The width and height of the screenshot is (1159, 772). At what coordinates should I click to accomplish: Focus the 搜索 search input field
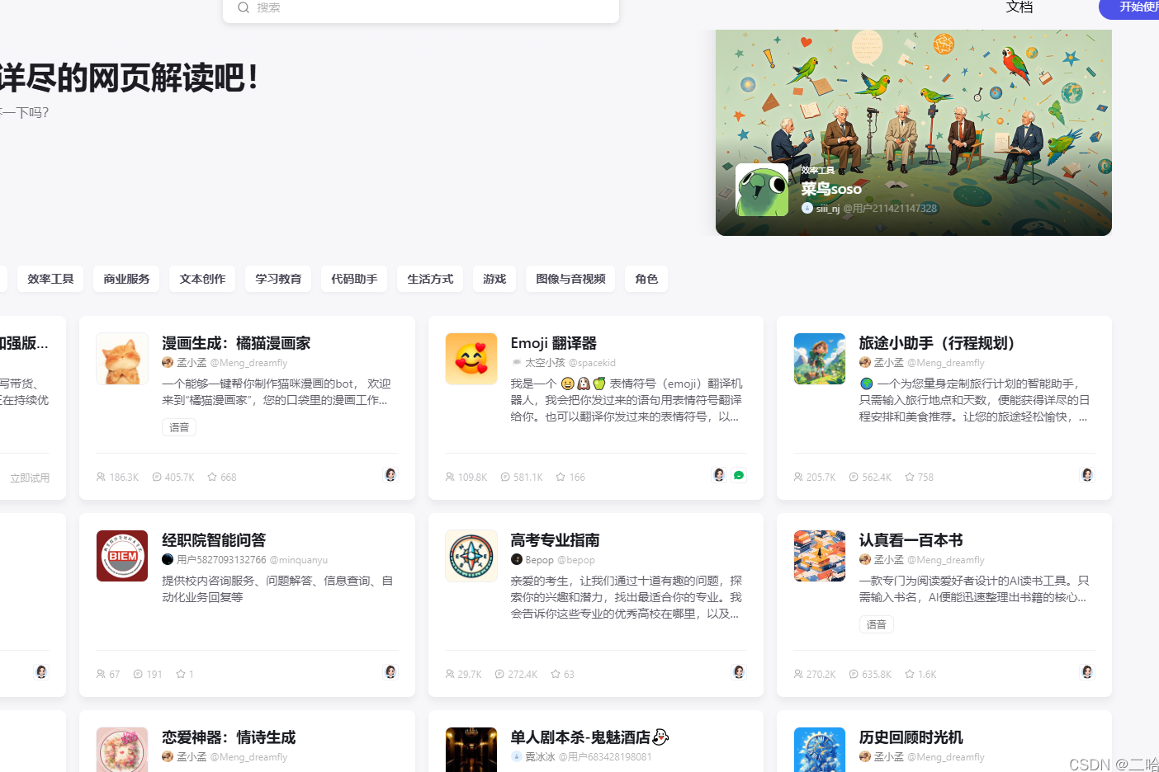pyautogui.click(x=421, y=8)
